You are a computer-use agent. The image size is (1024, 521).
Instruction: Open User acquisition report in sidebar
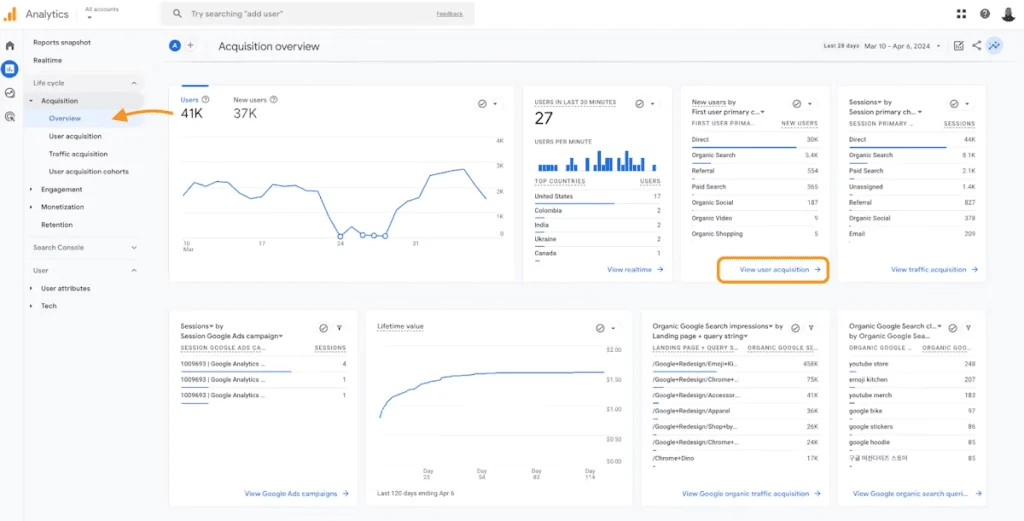[75, 136]
